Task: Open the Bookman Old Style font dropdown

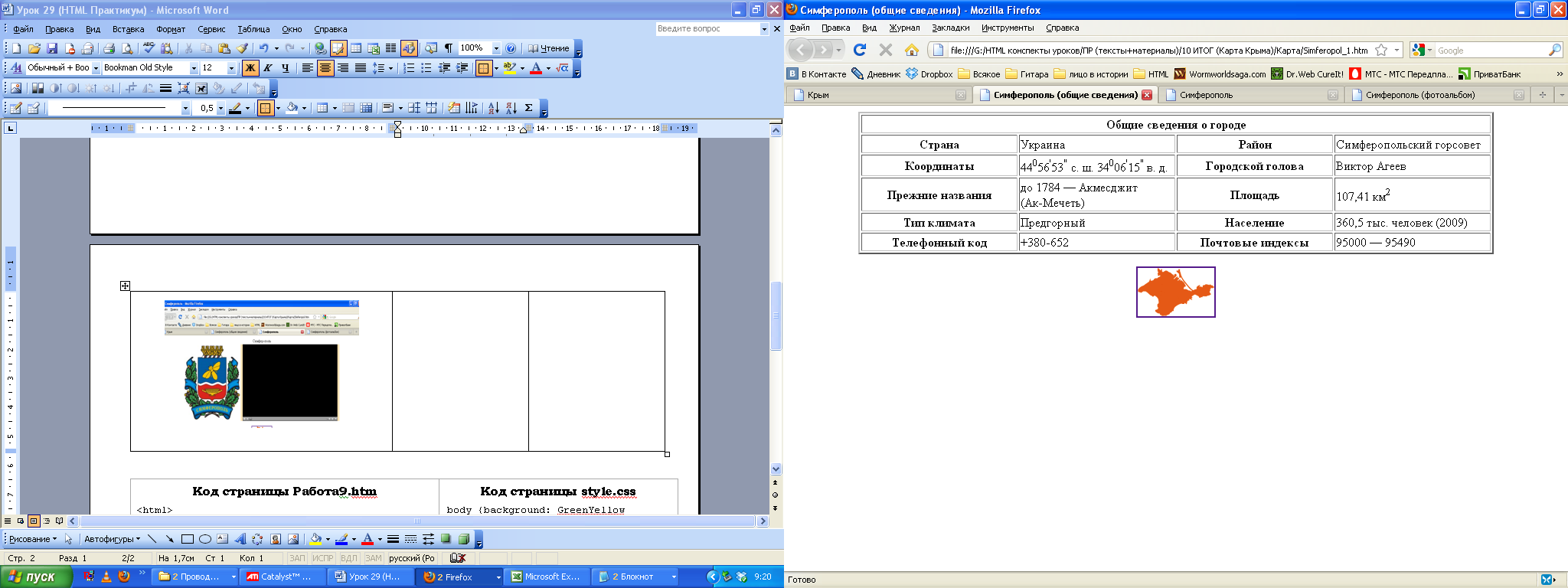Action: pyautogui.click(x=193, y=68)
